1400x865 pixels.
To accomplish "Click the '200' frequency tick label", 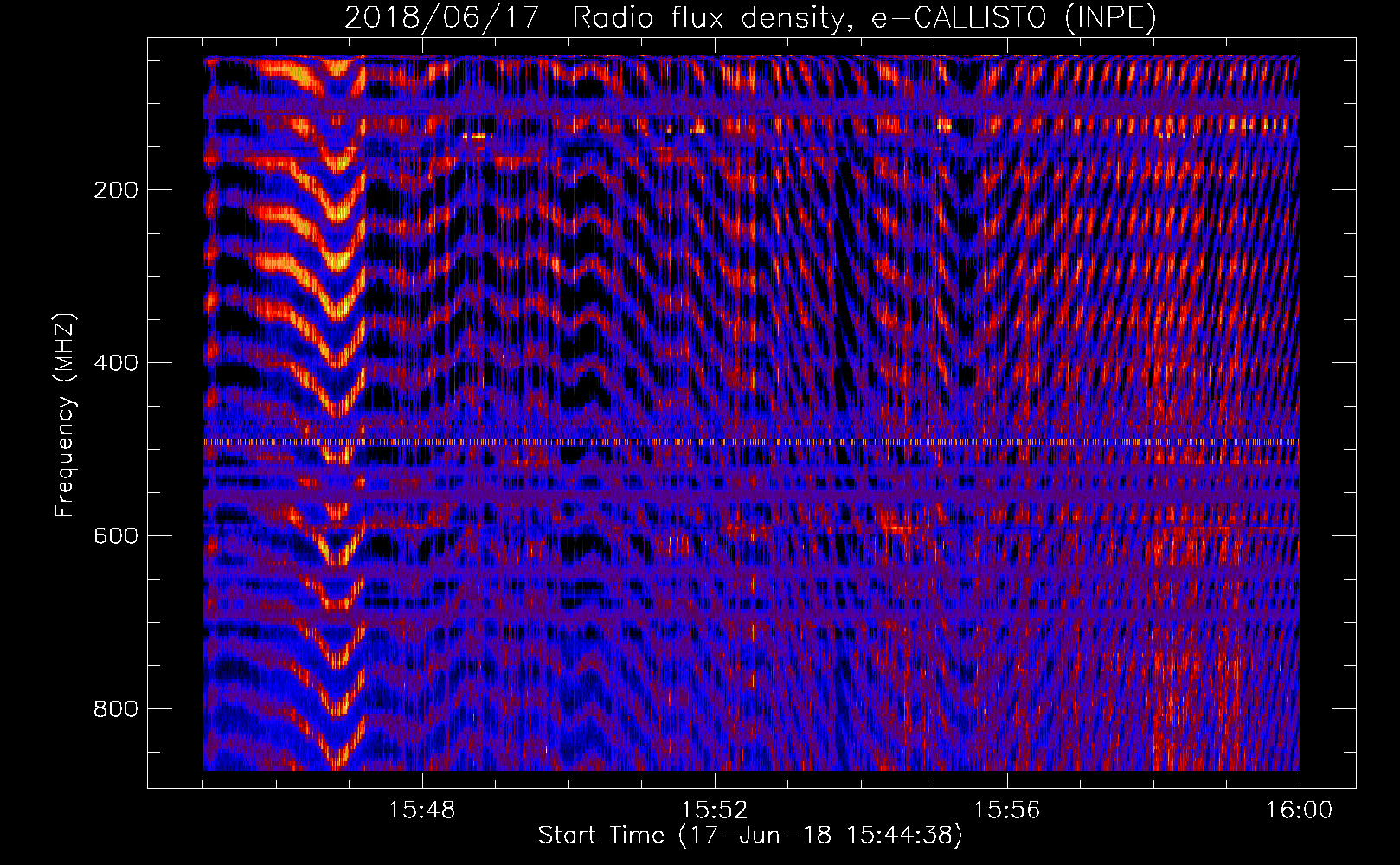I will [116, 190].
